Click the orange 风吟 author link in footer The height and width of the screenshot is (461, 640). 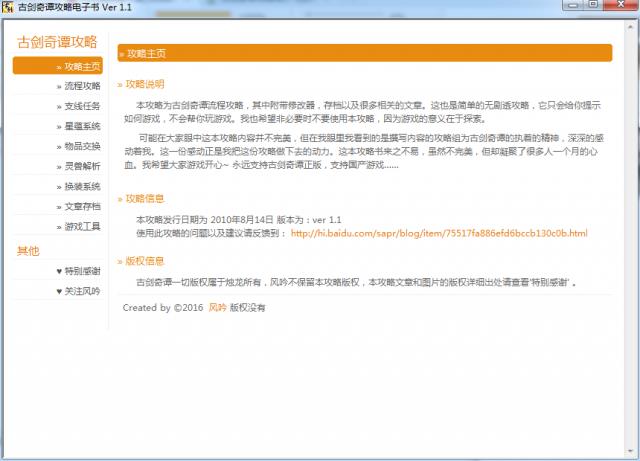pyautogui.click(x=217, y=307)
